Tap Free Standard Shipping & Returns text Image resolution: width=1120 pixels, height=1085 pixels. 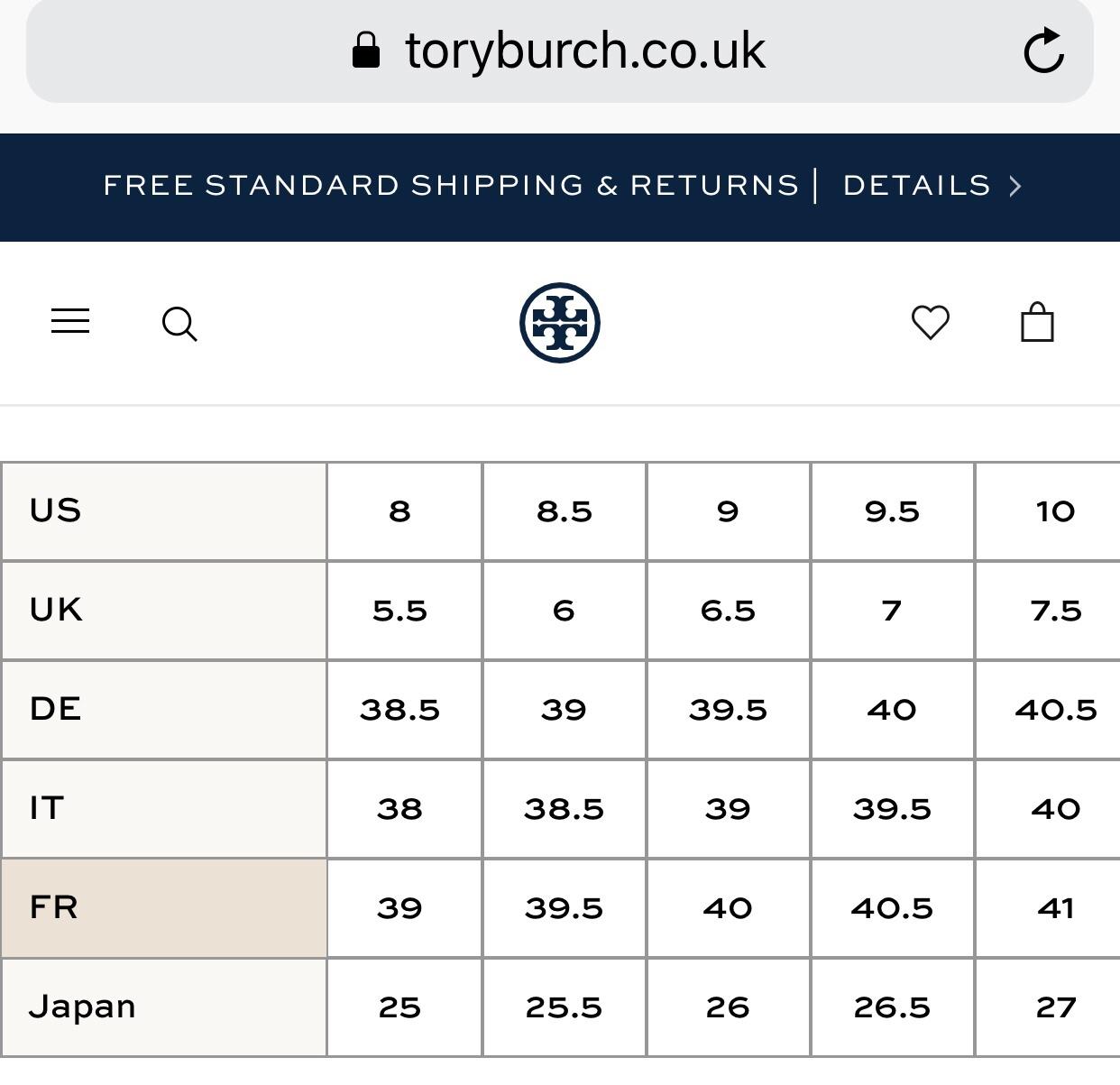pos(451,186)
